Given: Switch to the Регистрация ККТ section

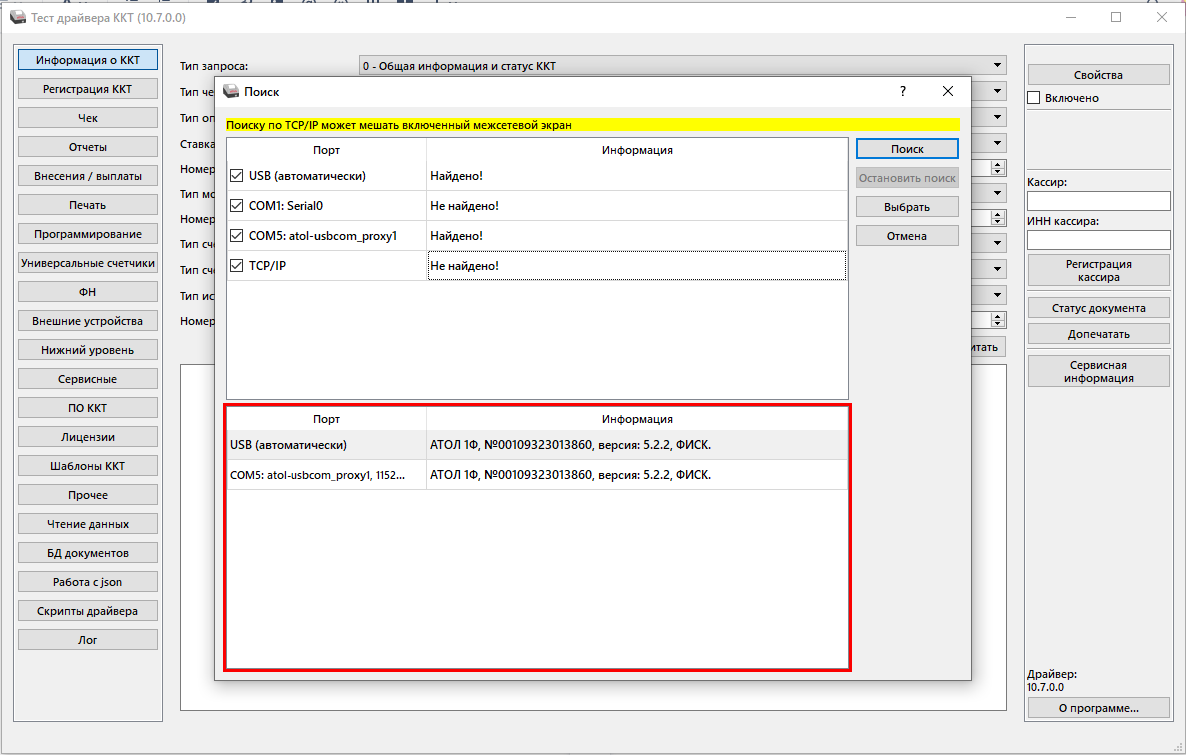Looking at the screenshot, I should pyautogui.click(x=88, y=89).
